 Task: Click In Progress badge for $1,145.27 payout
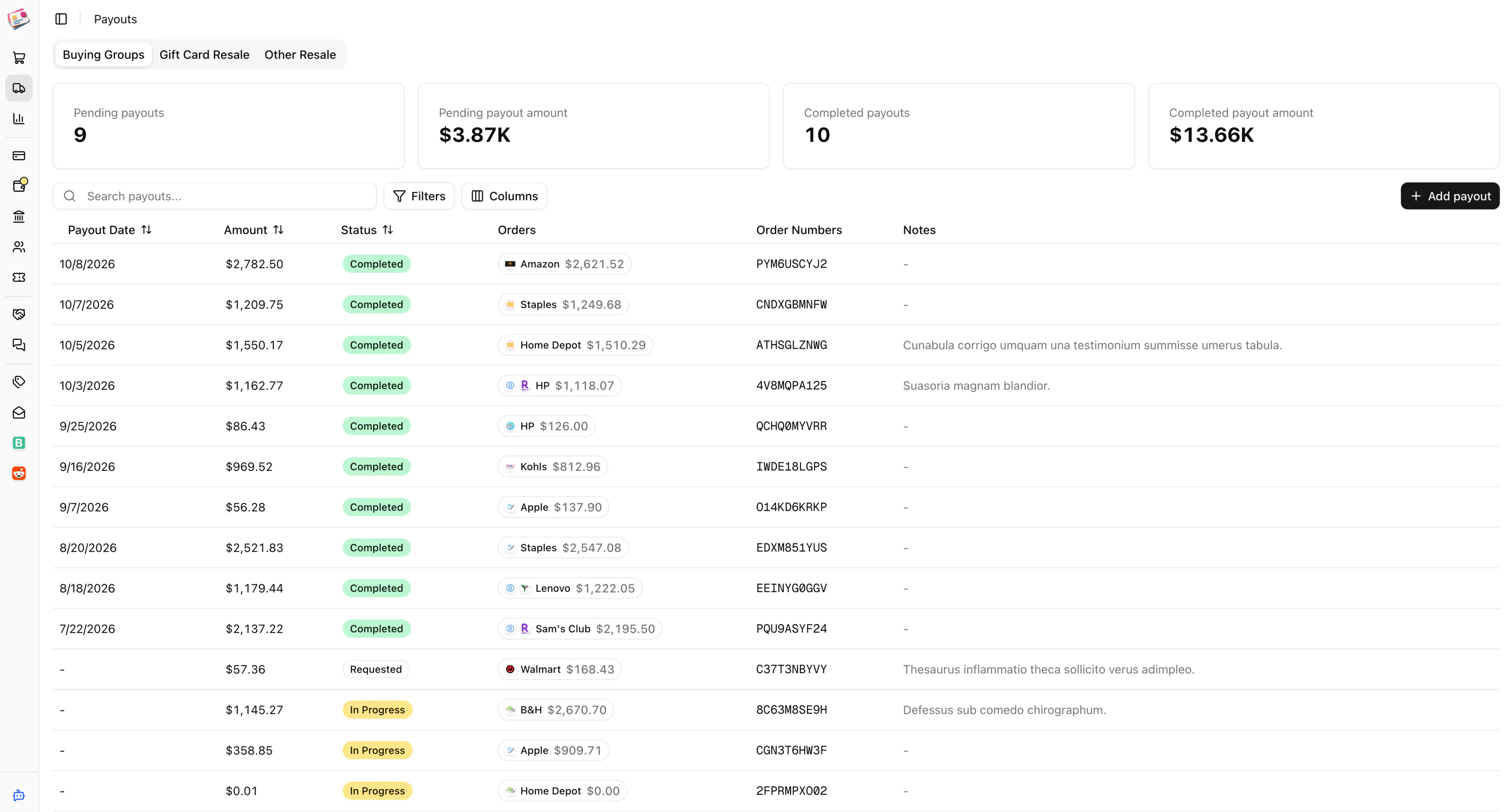coord(378,710)
